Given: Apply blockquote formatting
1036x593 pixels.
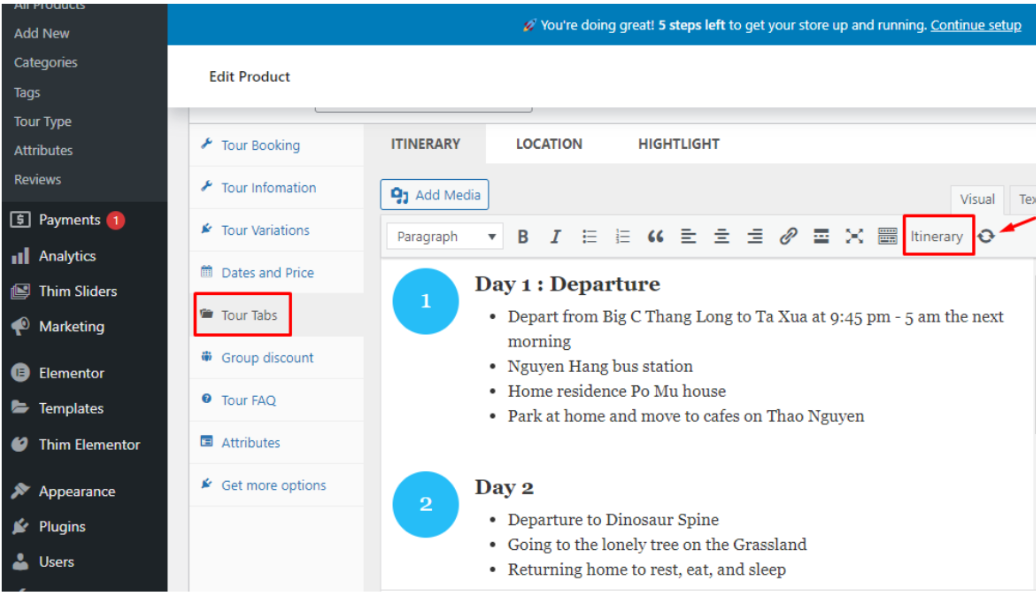Looking at the screenshot, I should 655,236.
